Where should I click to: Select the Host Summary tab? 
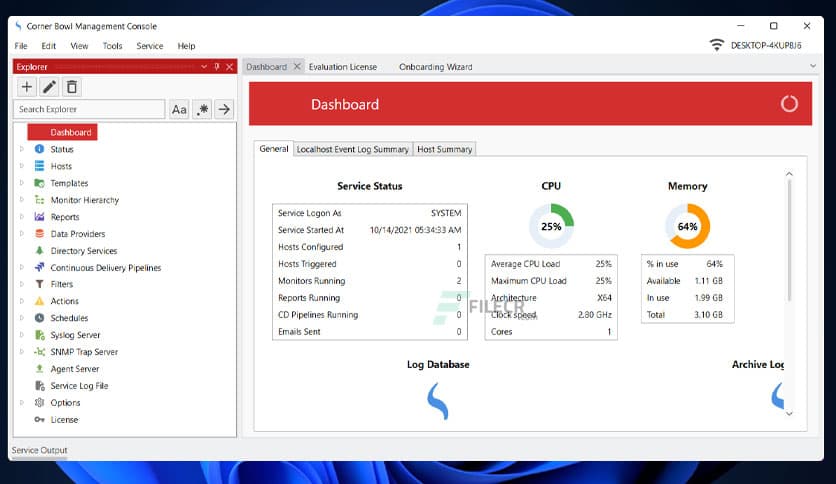(445, 149)
